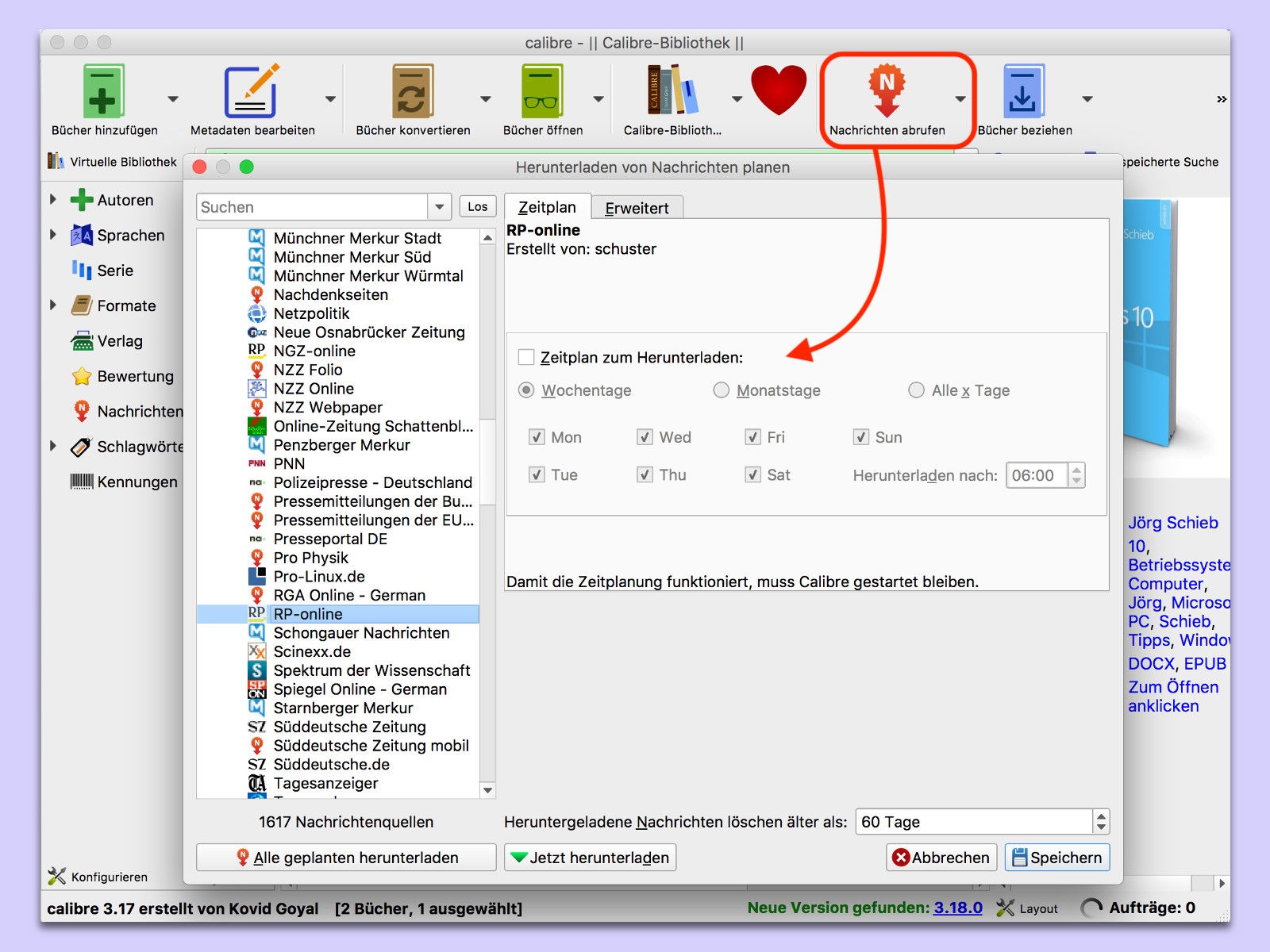Click the Layout icon in status bar
This screenshot has height=952, width=1270.
1005,908
